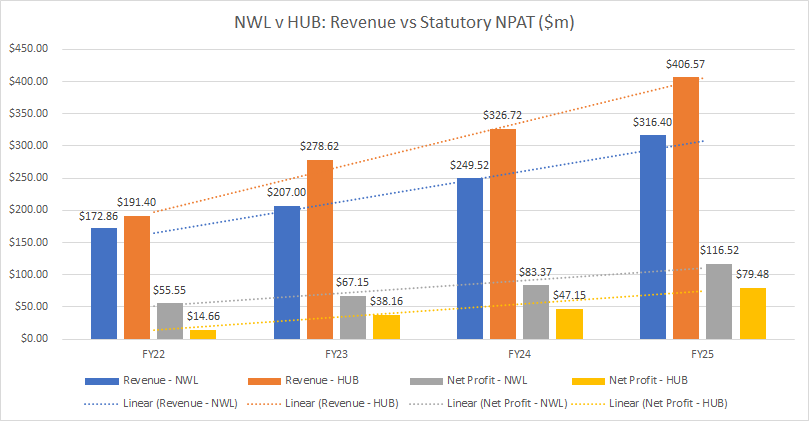Click the grey Net Profit - NWL legend swatch

(432, 381)
